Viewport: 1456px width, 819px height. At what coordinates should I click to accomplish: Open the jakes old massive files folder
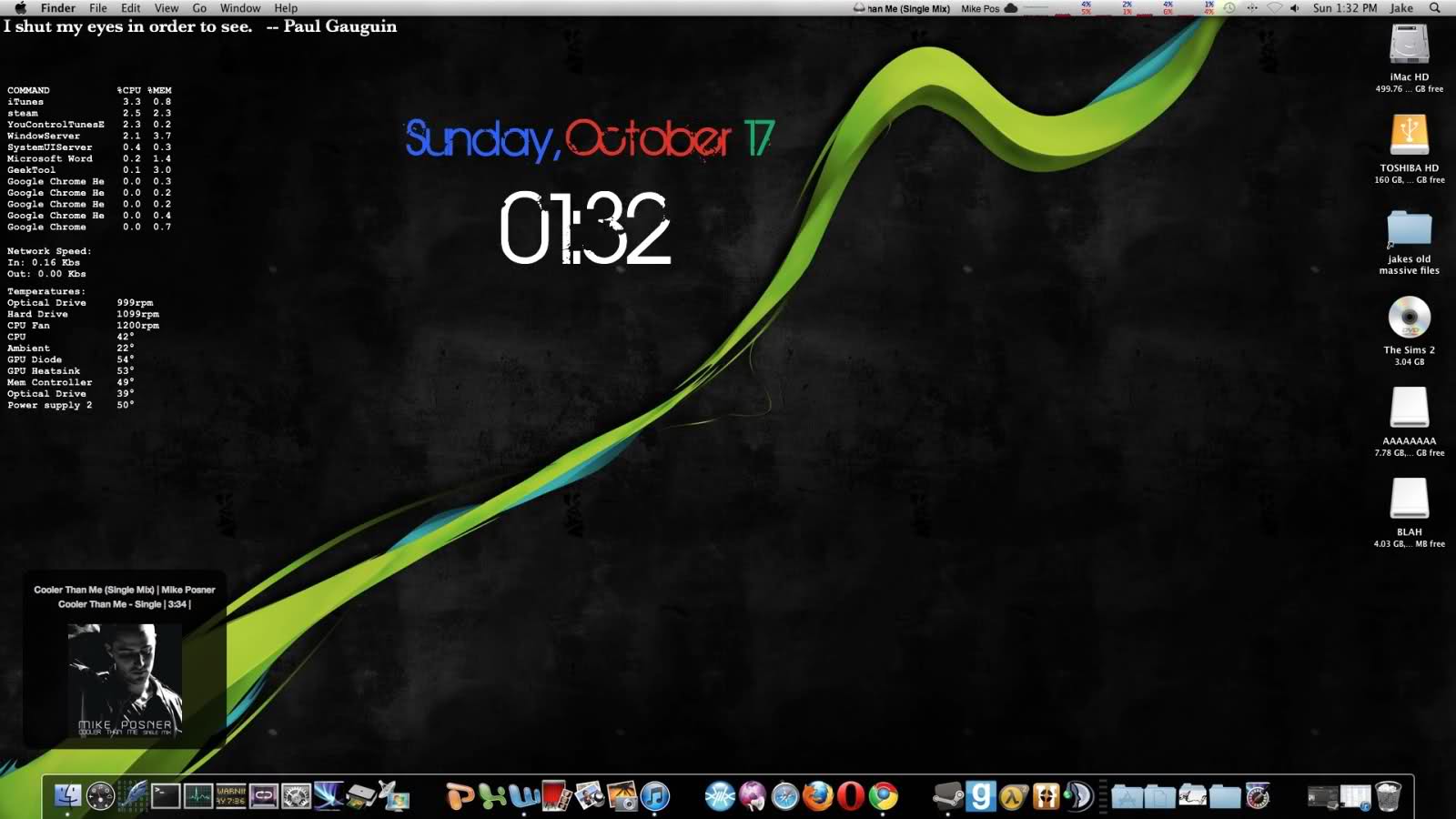[1409, 227]
